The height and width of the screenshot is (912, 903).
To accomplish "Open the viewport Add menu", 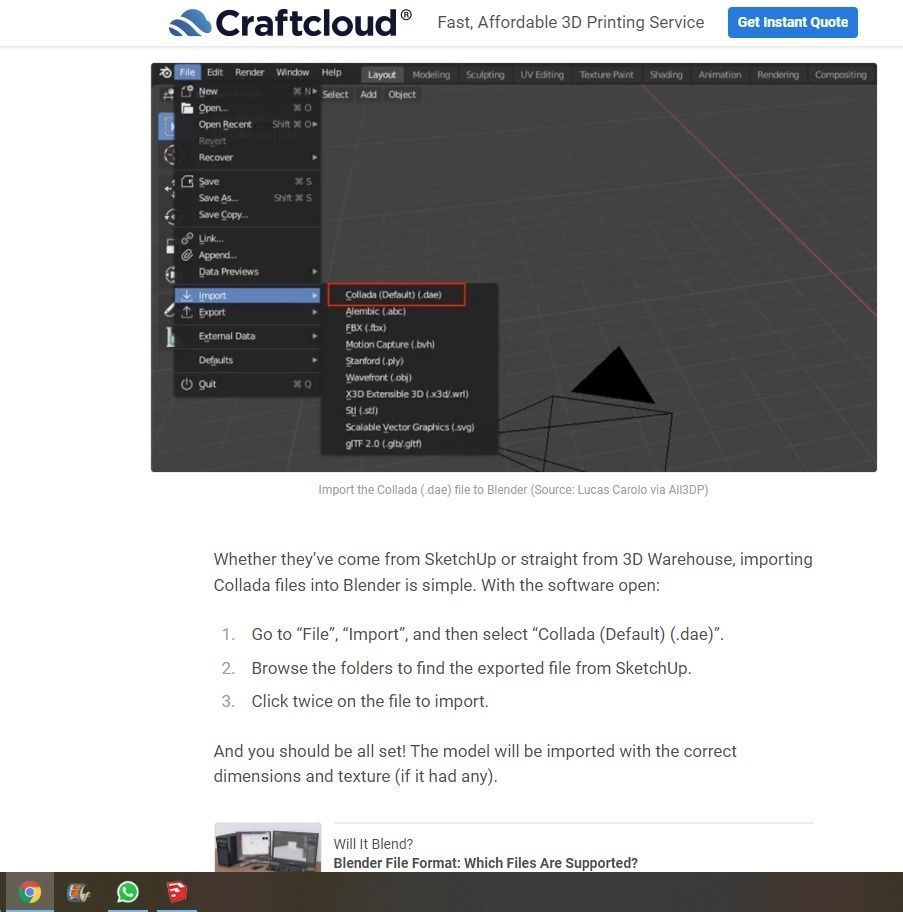I will (x=369, y=94).
